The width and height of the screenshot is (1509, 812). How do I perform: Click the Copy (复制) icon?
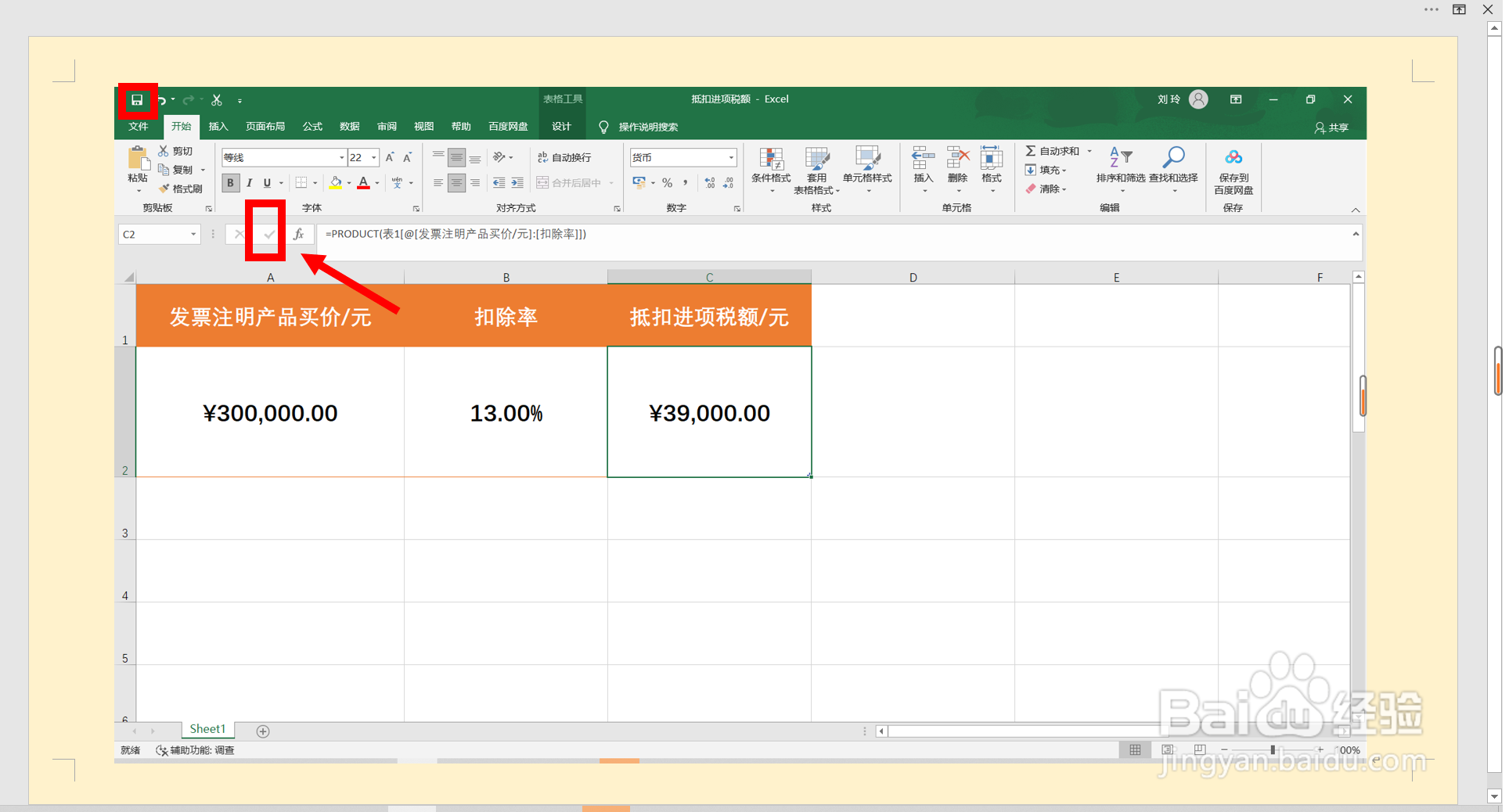tap(164, 170)
